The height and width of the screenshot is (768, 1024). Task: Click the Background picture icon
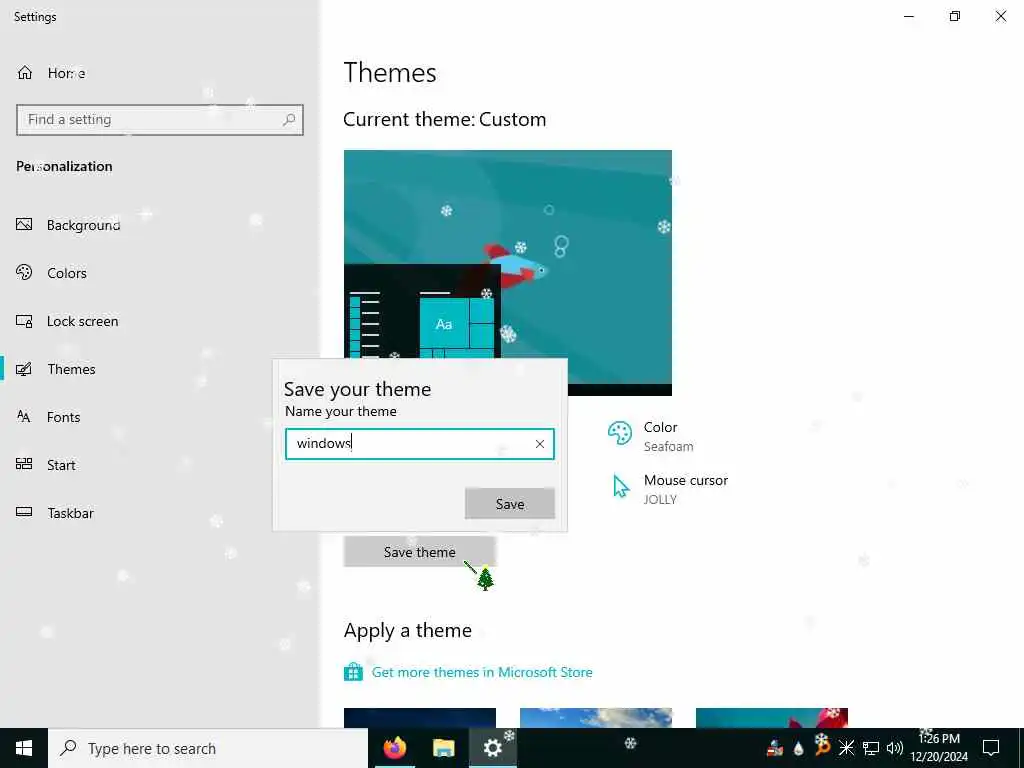24,225
